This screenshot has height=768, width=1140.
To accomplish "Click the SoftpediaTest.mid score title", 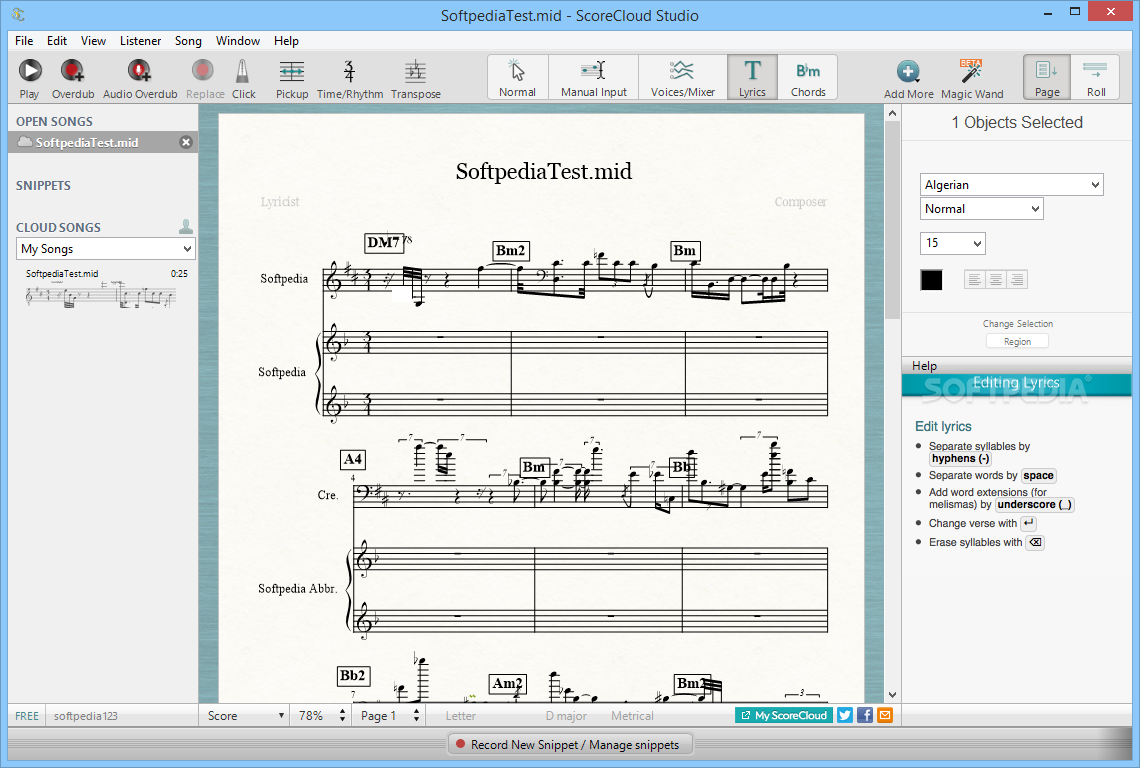I will (544, 172).
